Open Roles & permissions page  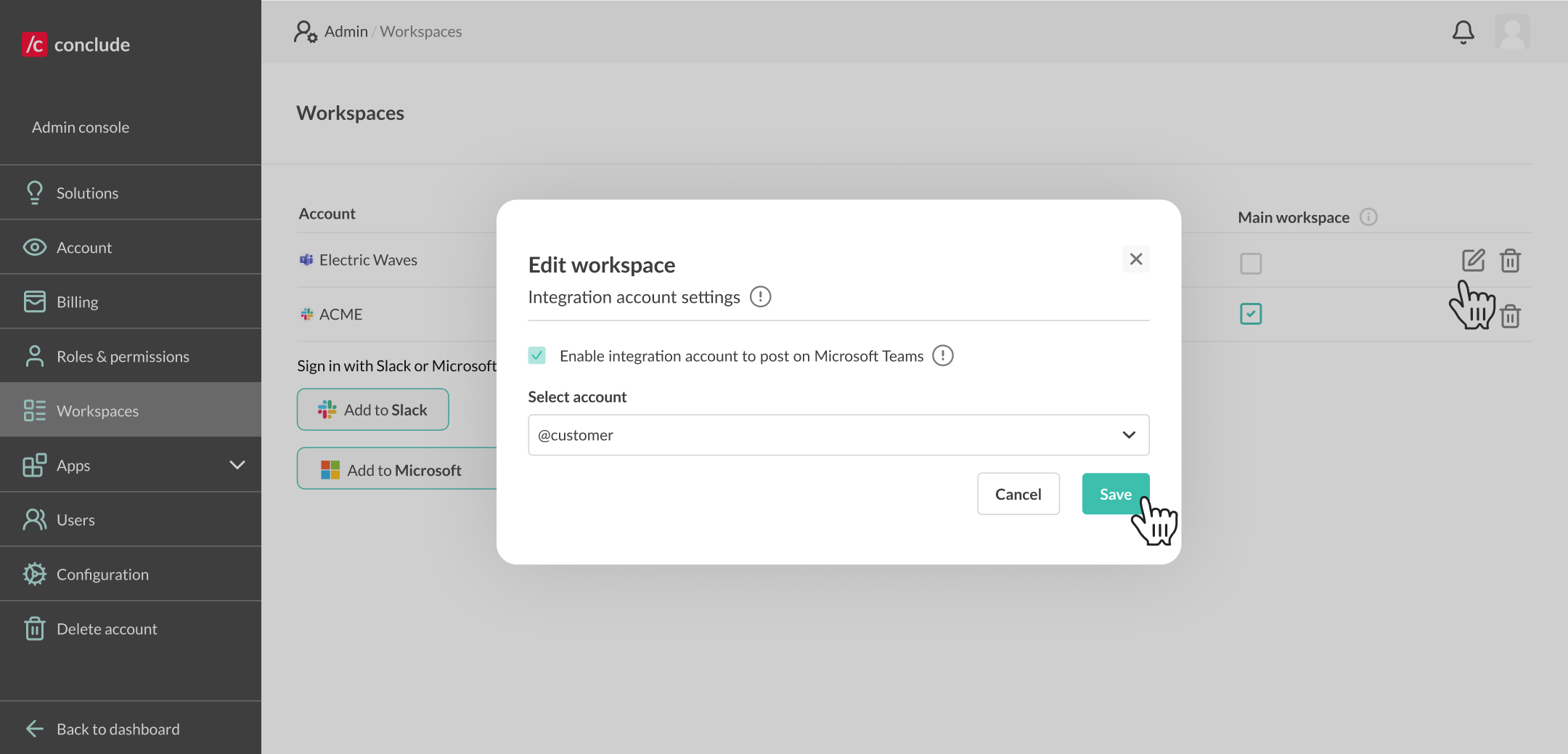click(131, 356)
